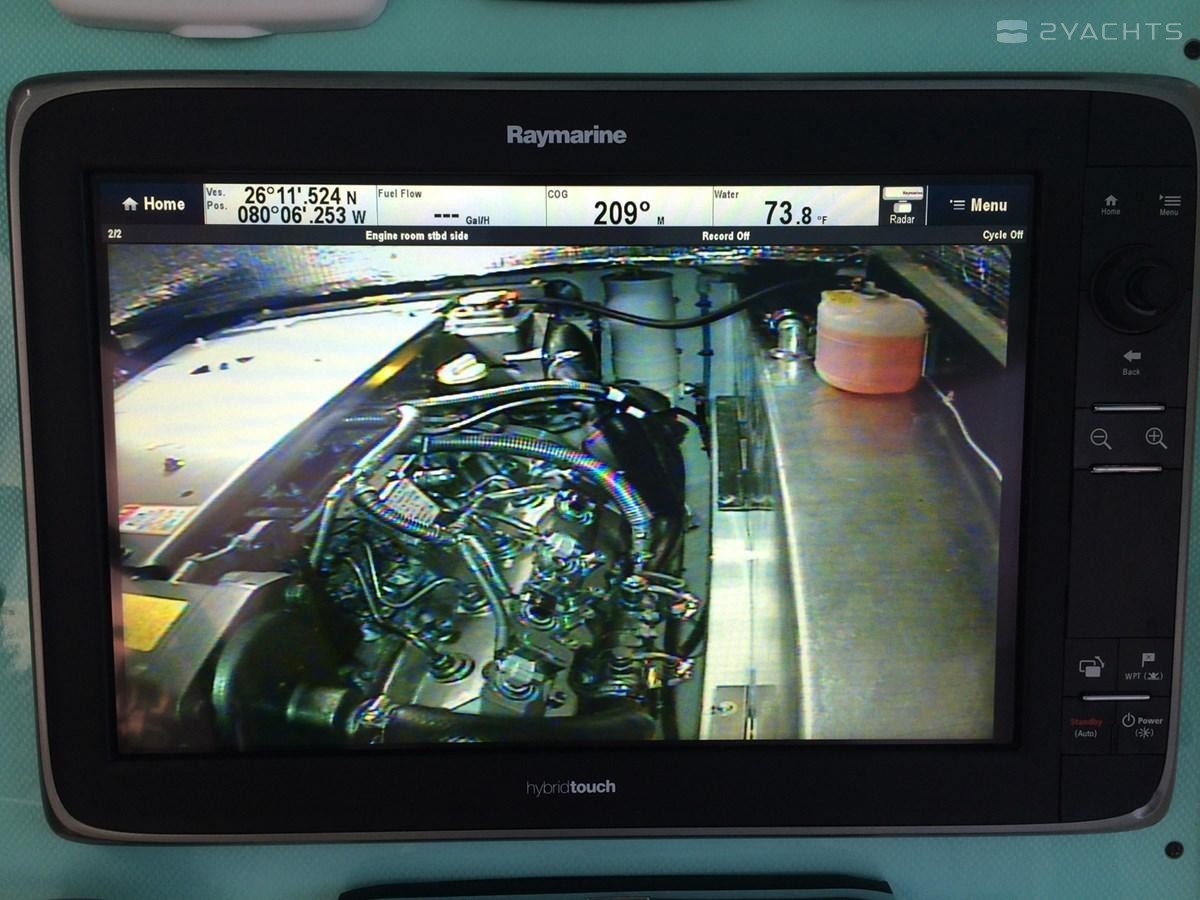Open the on-screen Menu
This screenshot has height=900, width=1200.
click(978, 206)
